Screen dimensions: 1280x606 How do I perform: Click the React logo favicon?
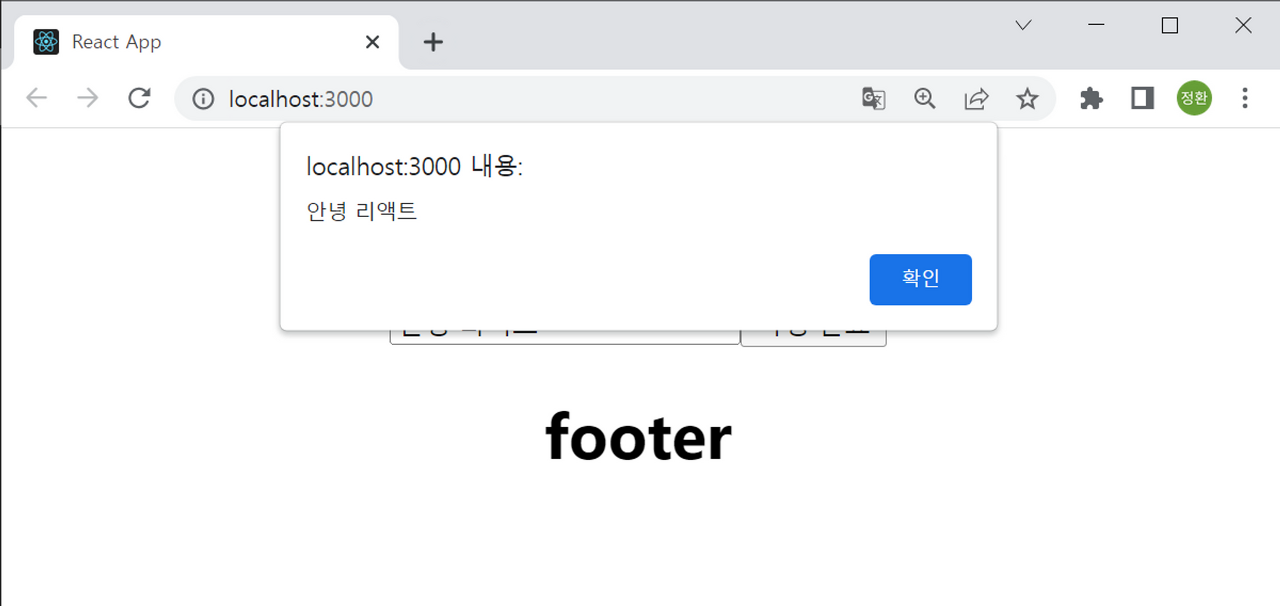click(x=46, y=42)
